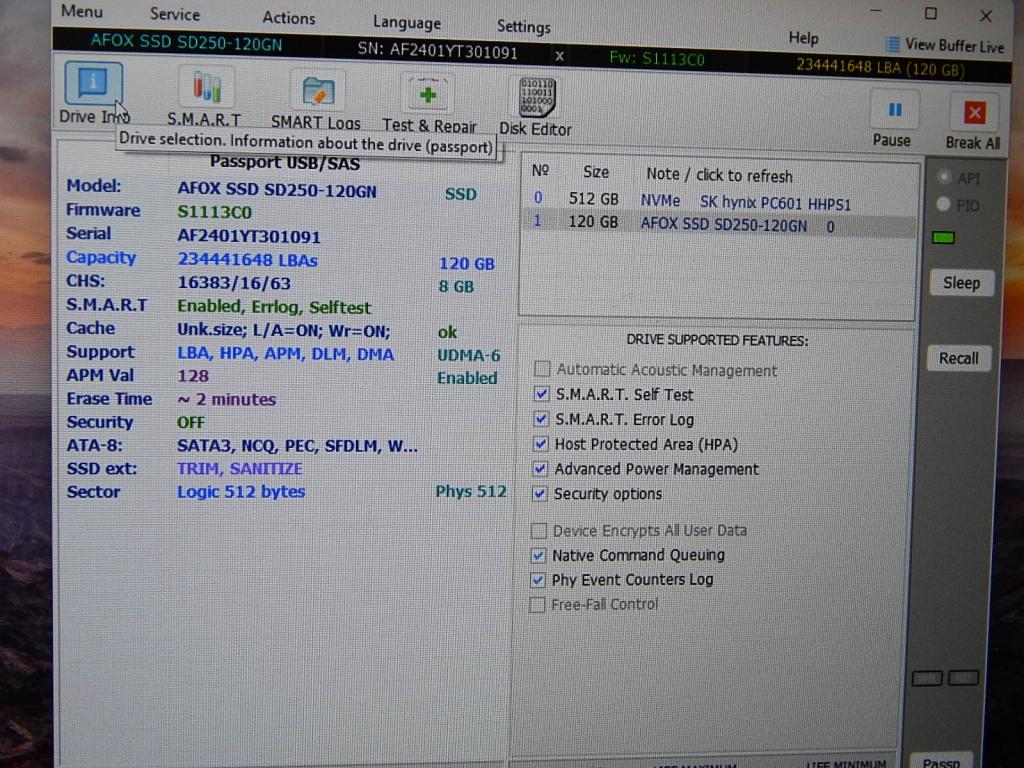Image resolution: width=1024 pixels, height=768 pixels.
Task: Open SMART Logs from the toolbar
Action: [x=318, y=91]
